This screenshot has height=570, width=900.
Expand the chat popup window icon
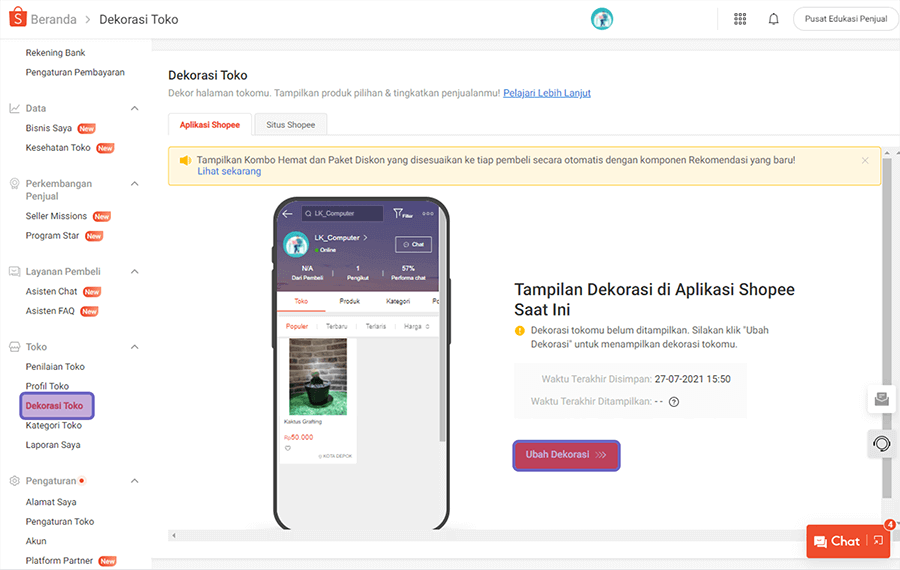(878, 540)
